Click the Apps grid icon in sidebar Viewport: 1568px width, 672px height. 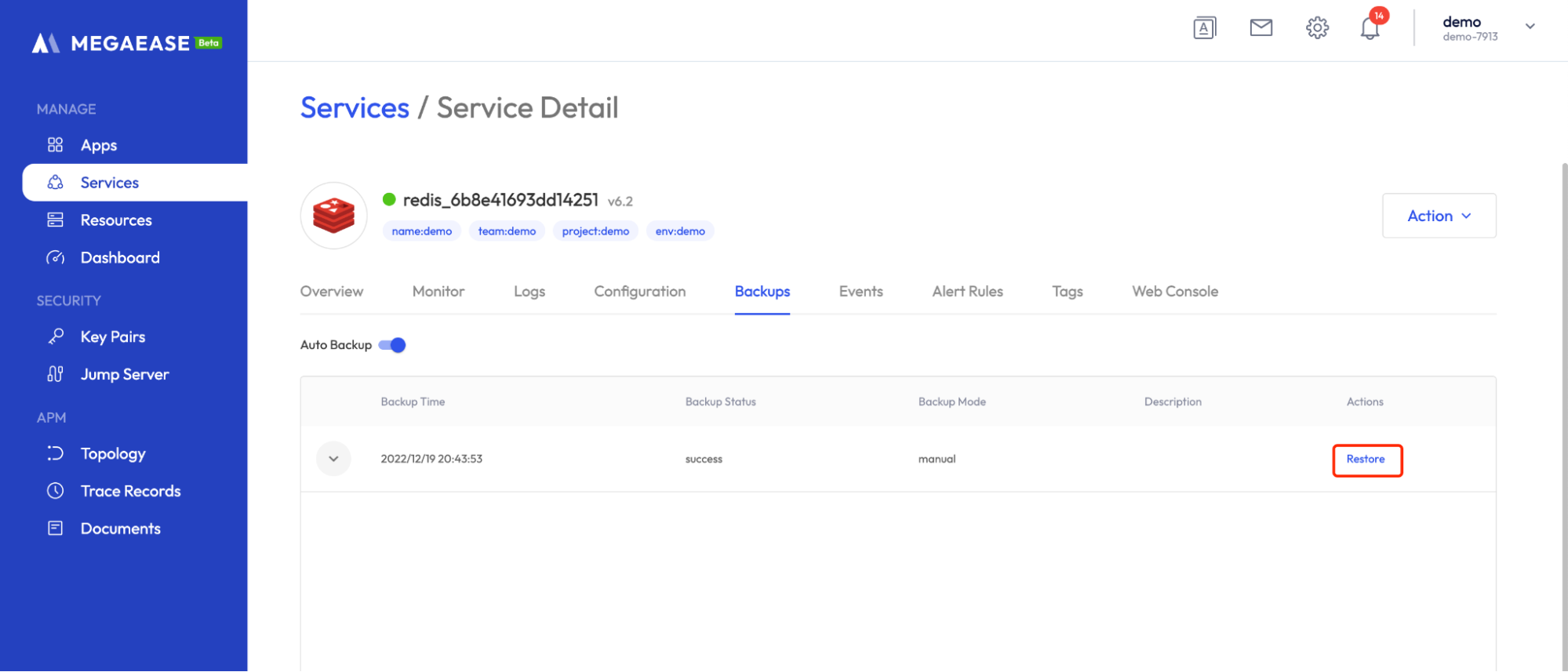[x=55, y=145]
